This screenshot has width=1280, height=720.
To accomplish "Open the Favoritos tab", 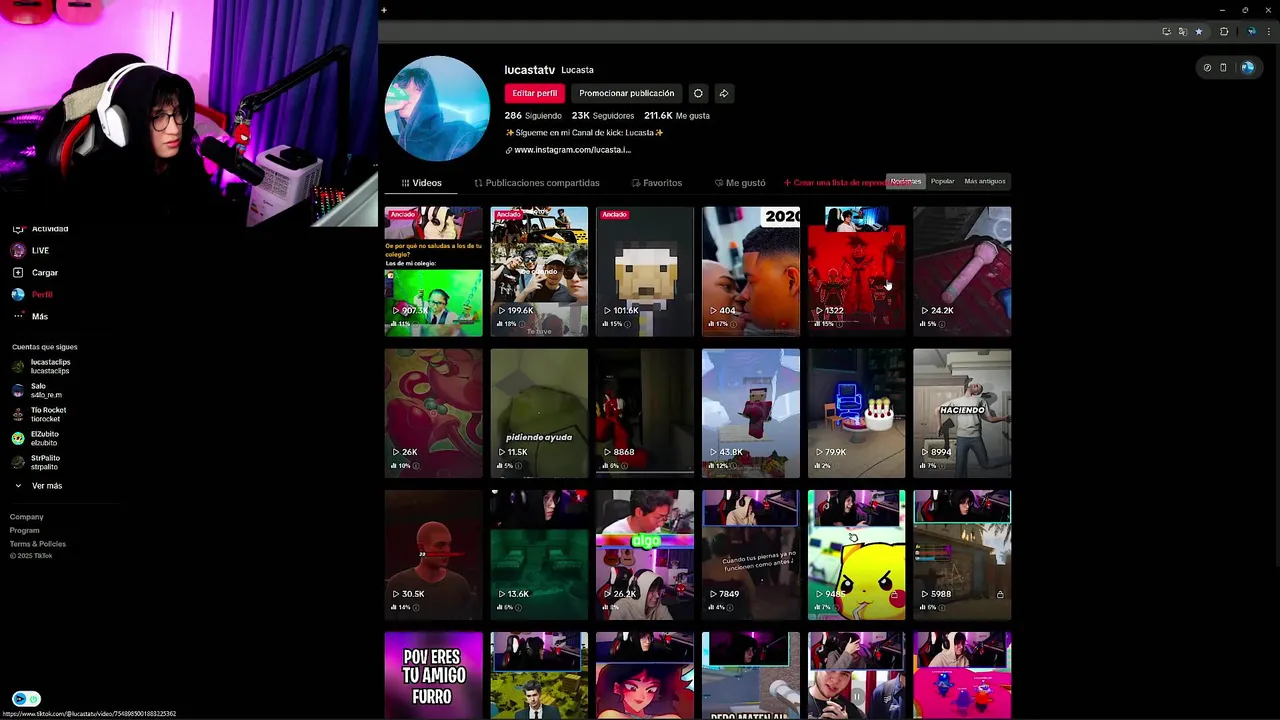I will pyautogui.click(x=657, y=183).
